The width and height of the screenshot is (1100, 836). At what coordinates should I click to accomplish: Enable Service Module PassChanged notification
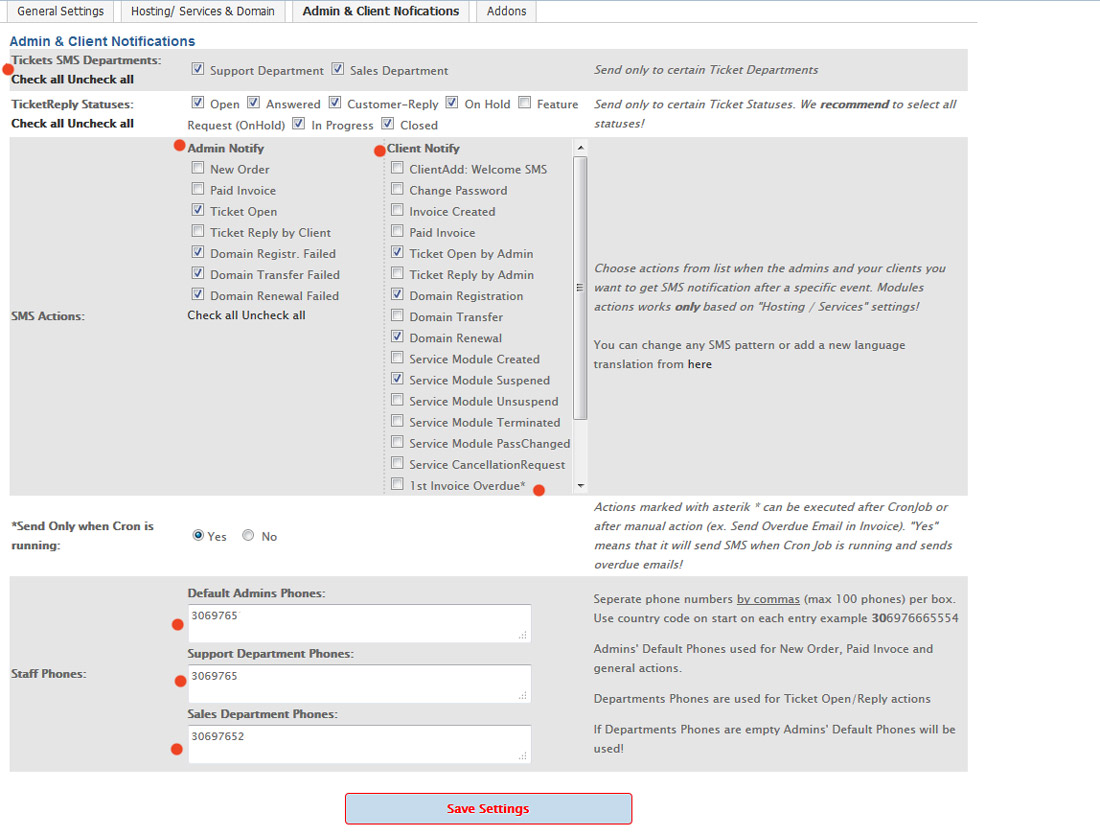(x=398, y=442)
